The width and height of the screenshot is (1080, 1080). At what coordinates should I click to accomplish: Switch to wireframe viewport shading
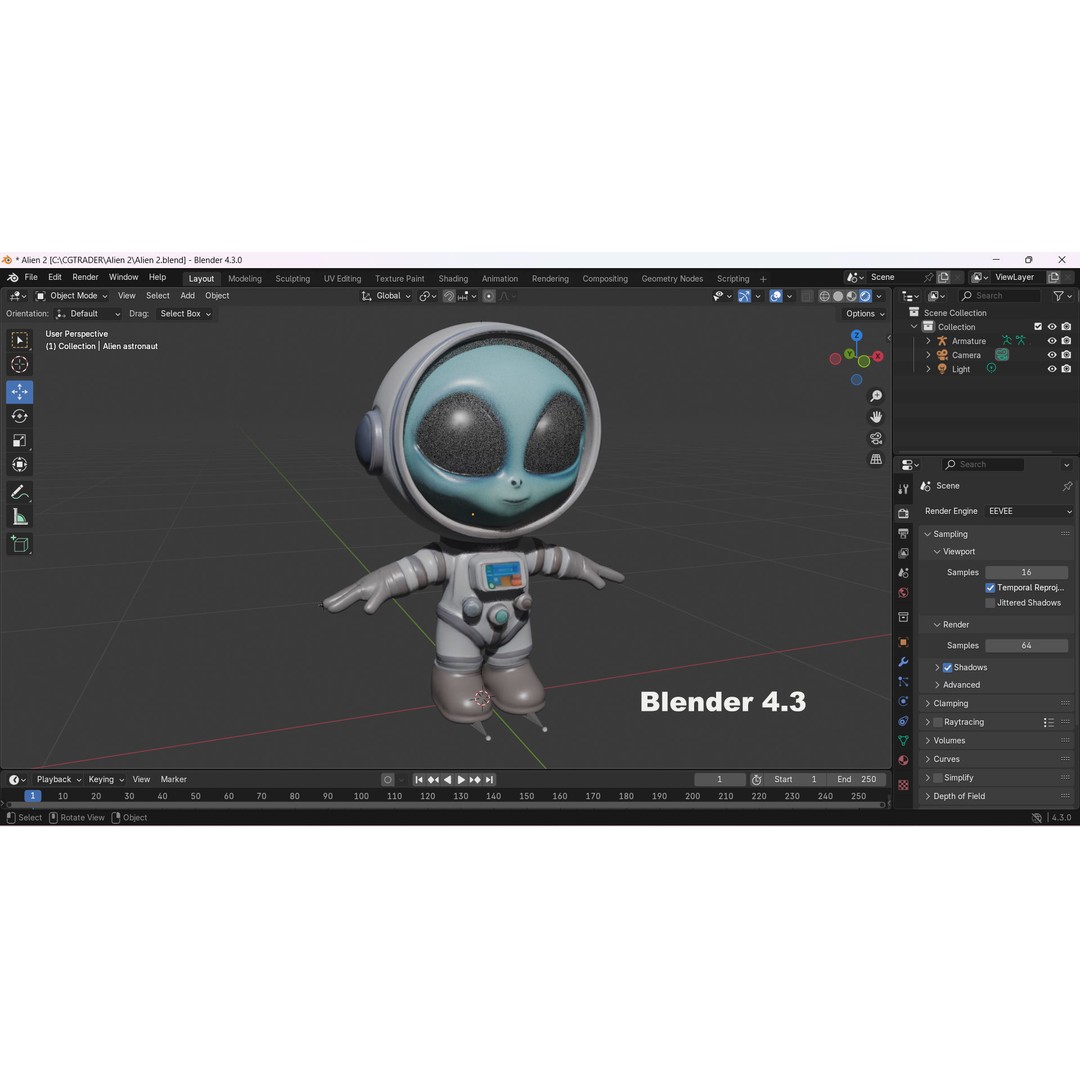coord(824,296)
